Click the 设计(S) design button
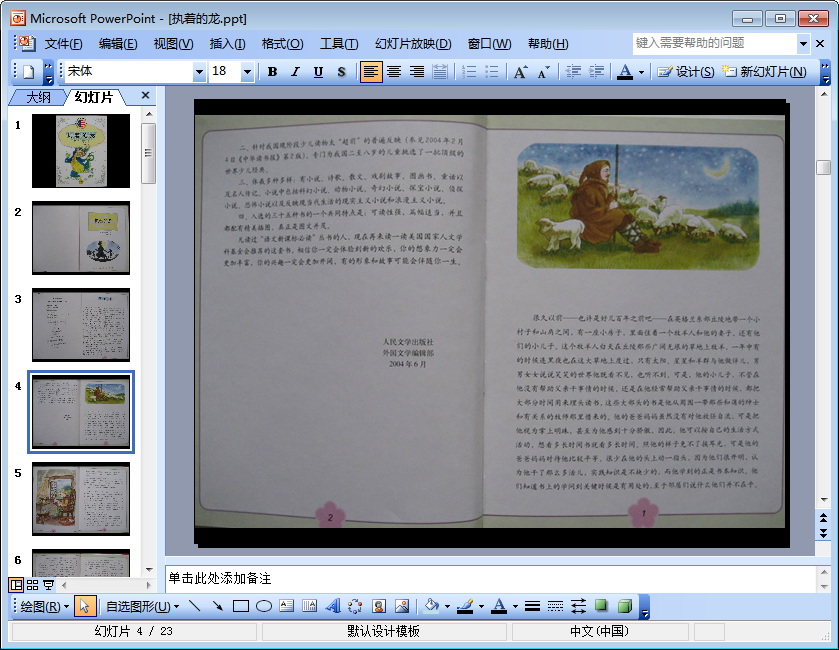Image resolution: width=839 pixels, height=650 pixels. [x=686, y=72]
